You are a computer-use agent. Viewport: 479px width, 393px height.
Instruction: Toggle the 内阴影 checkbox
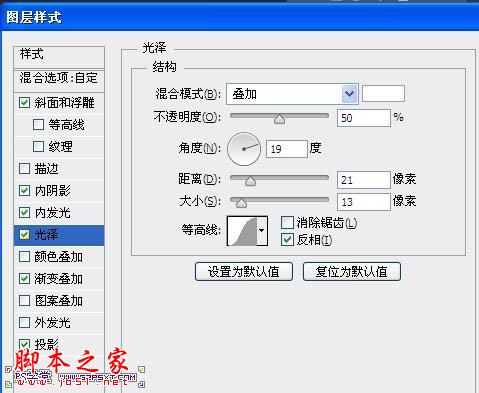[x=24, y=191]
